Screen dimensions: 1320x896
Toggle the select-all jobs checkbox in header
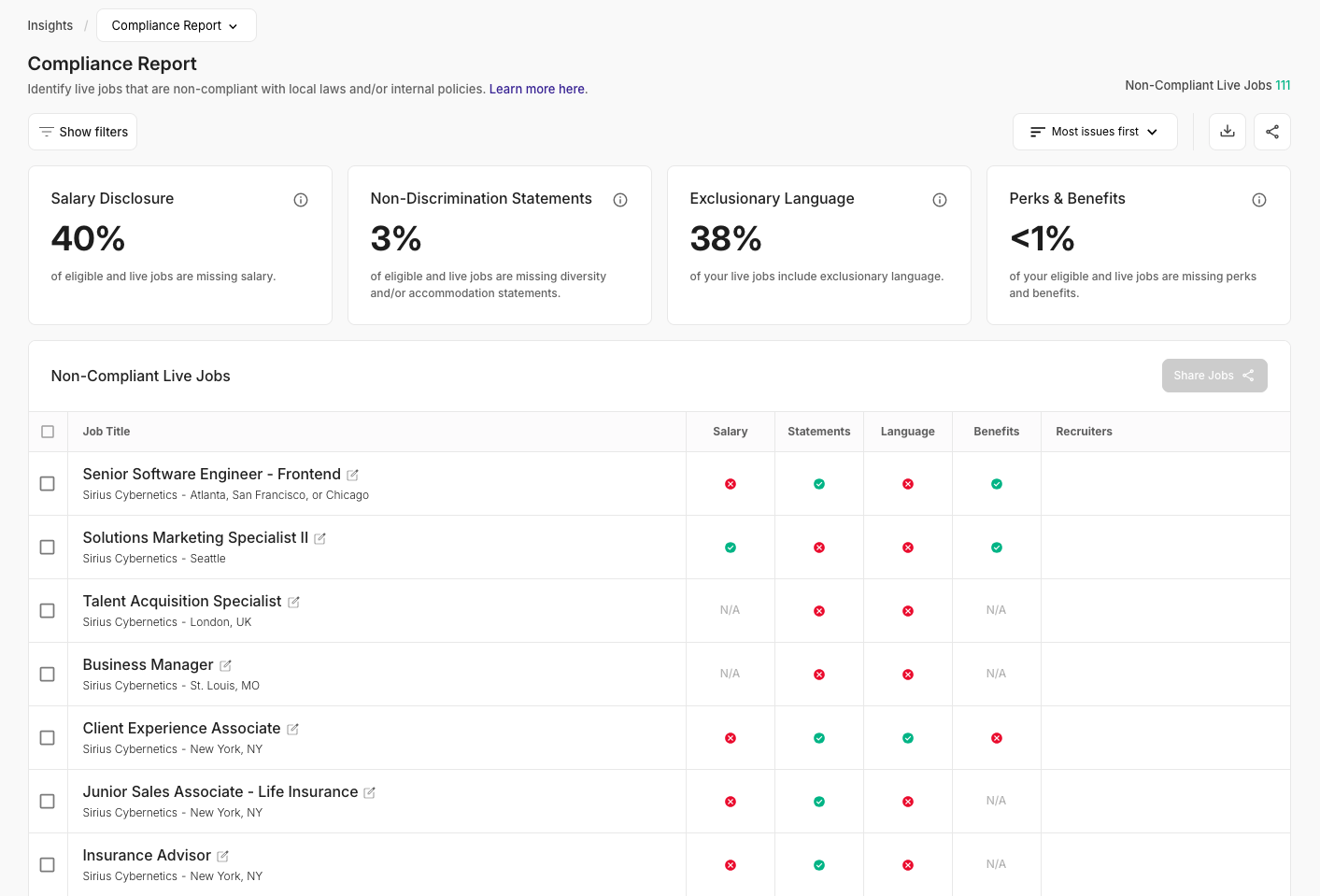tap(48, 432)
